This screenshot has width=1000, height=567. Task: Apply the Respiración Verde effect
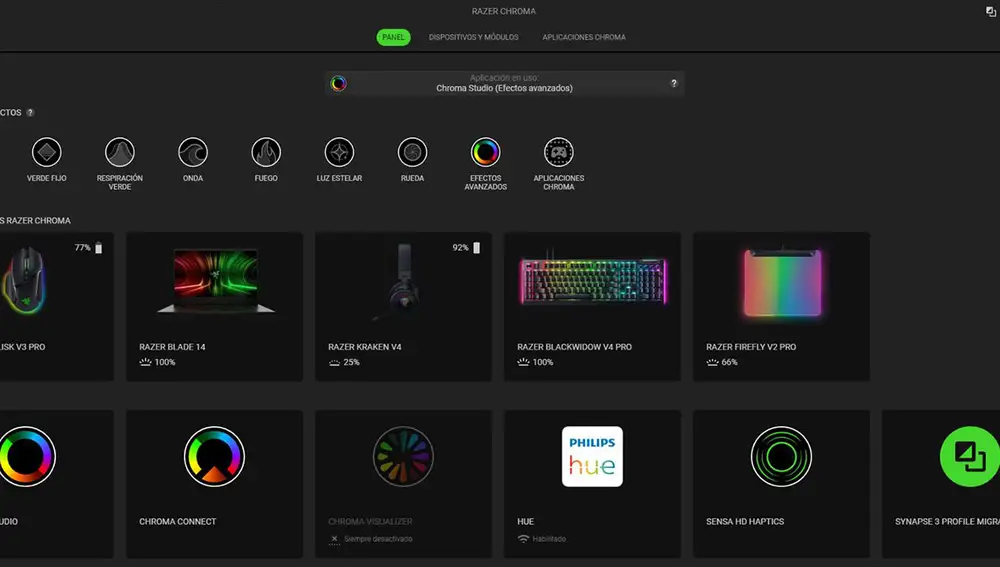point(120,153)
